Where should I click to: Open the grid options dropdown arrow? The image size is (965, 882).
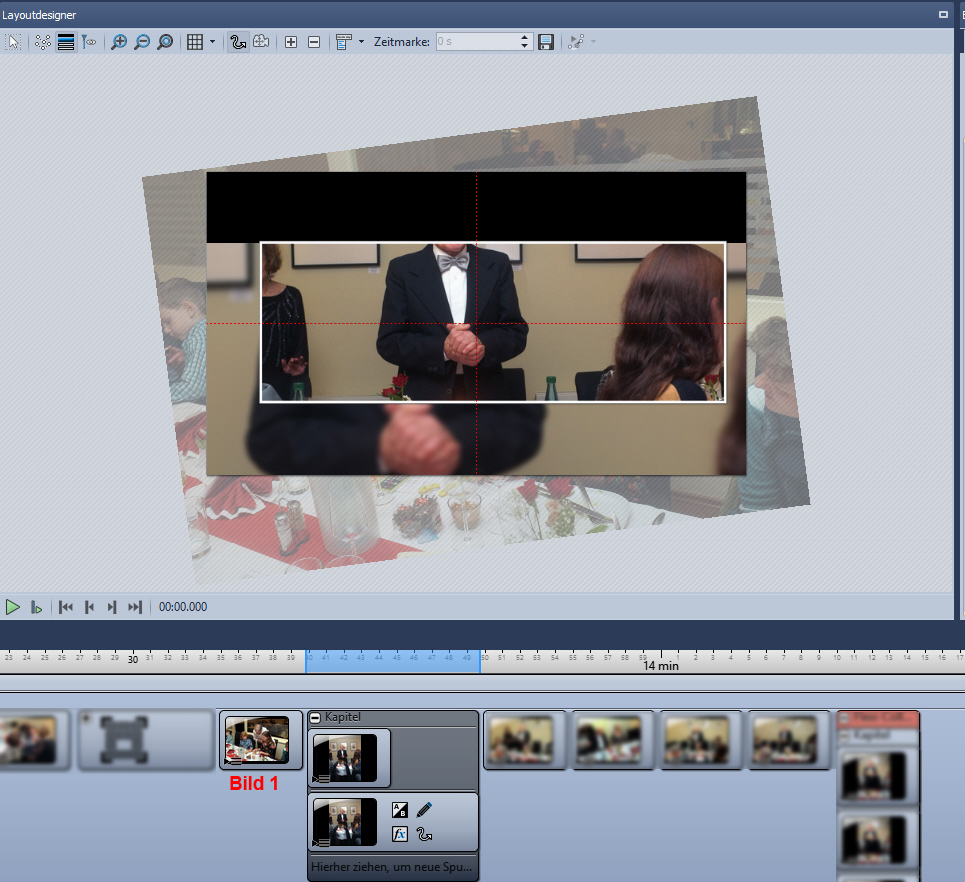point(212,42)
